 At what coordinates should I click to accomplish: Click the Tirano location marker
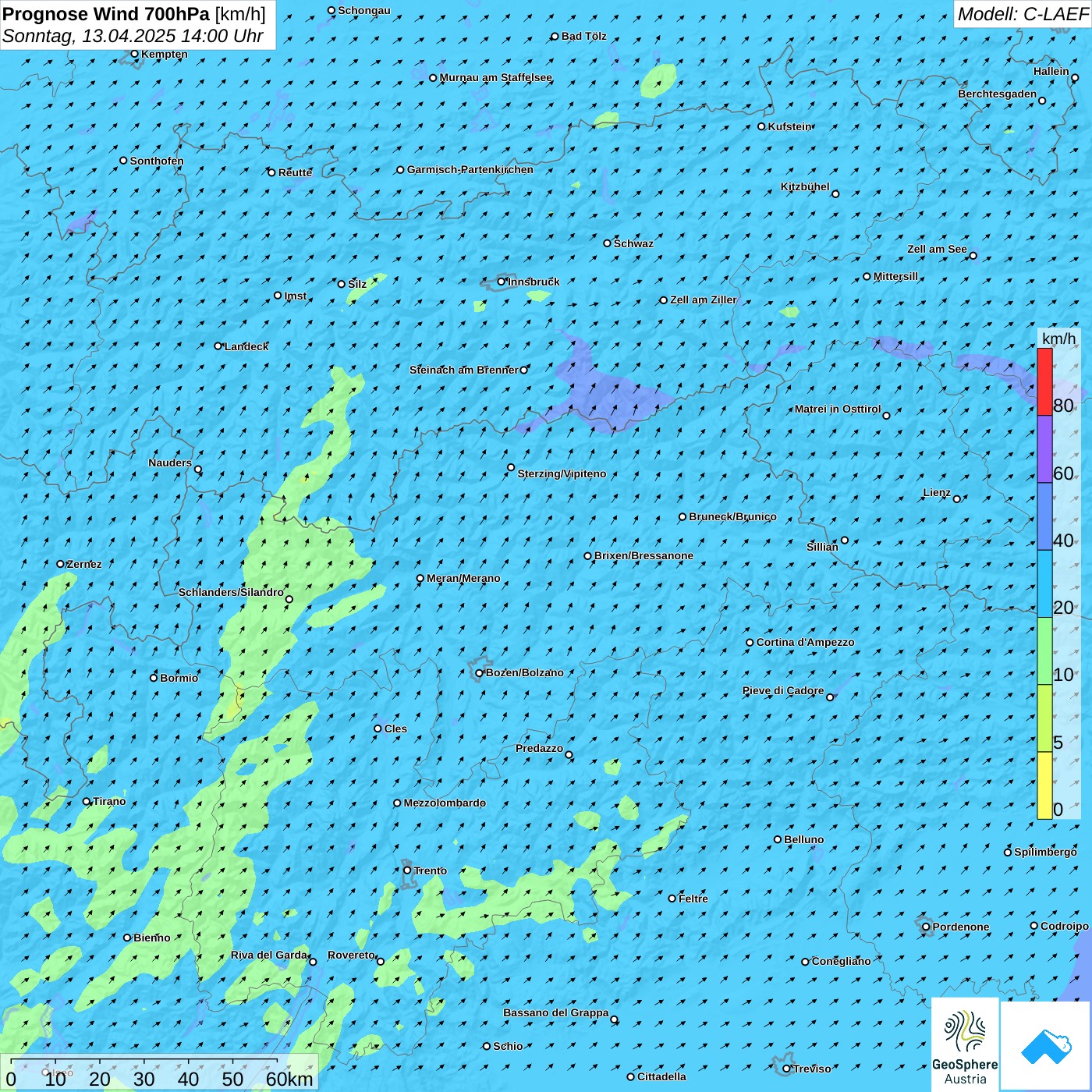(x=87, y=801)
